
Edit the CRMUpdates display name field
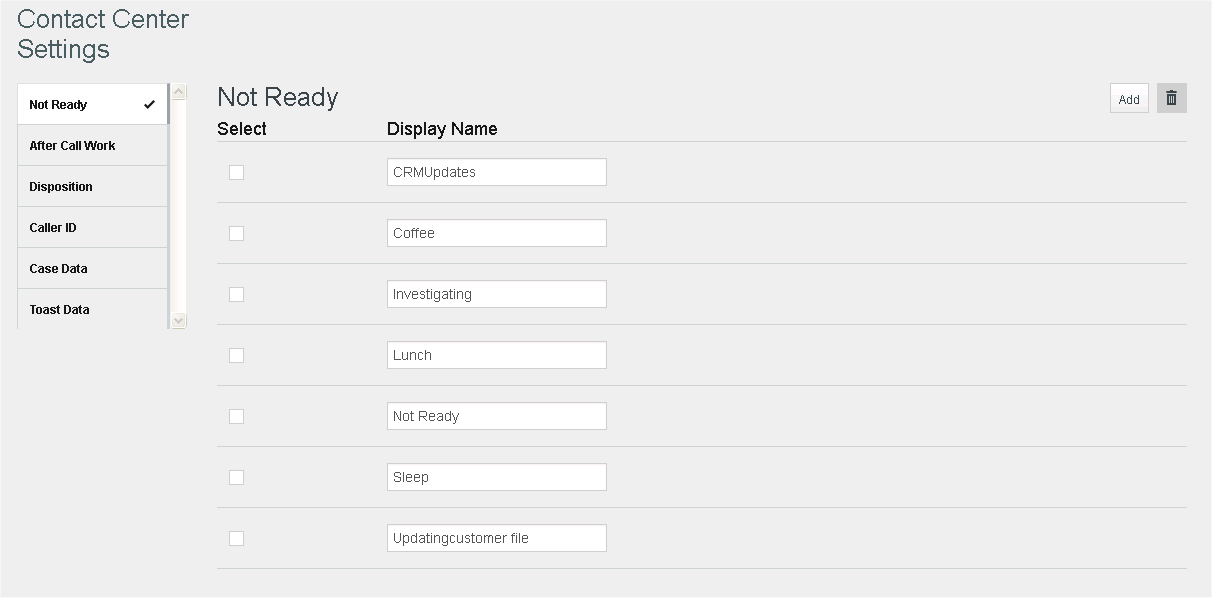(x=496, y=172)
